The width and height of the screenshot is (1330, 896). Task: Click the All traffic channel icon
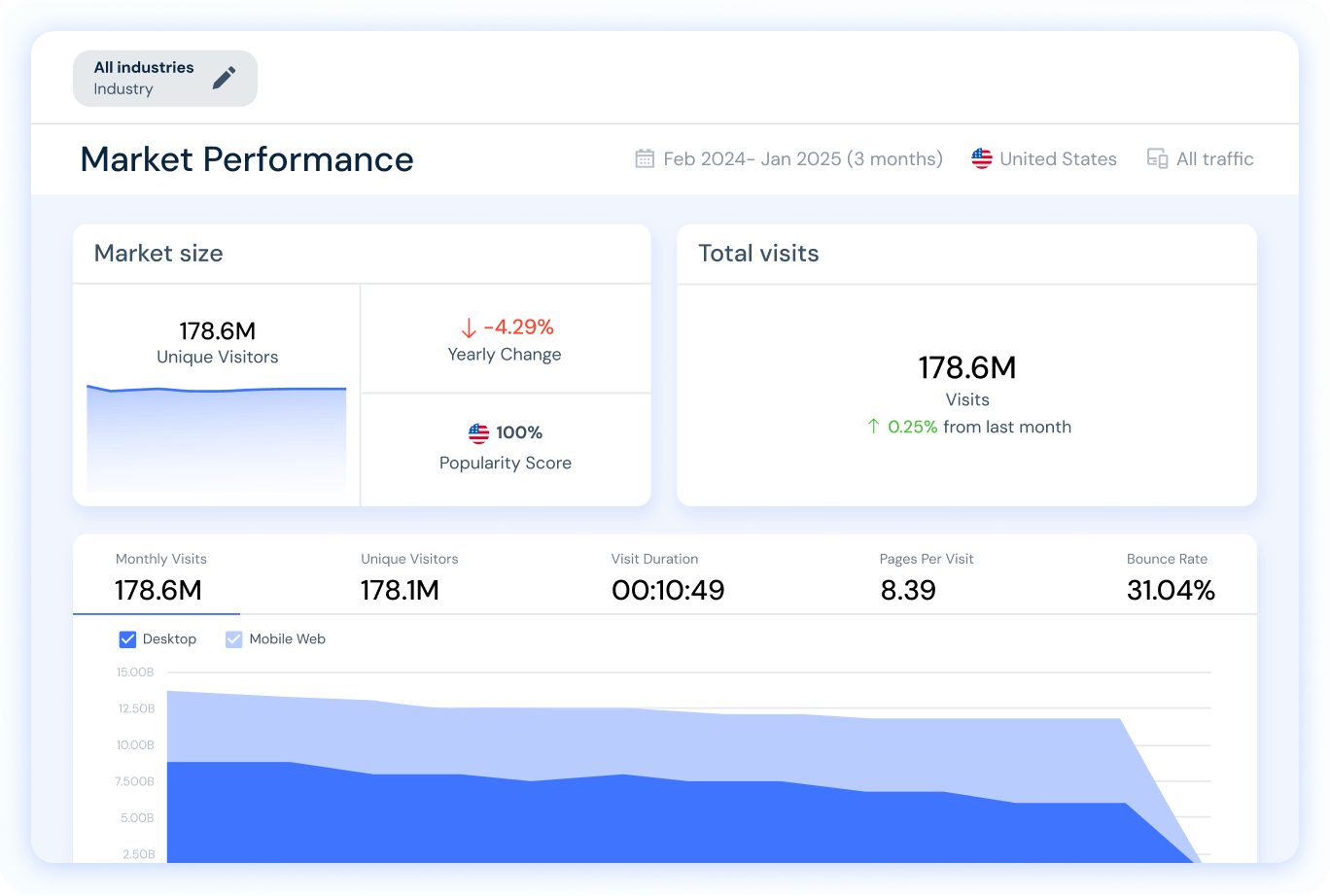1157,157
